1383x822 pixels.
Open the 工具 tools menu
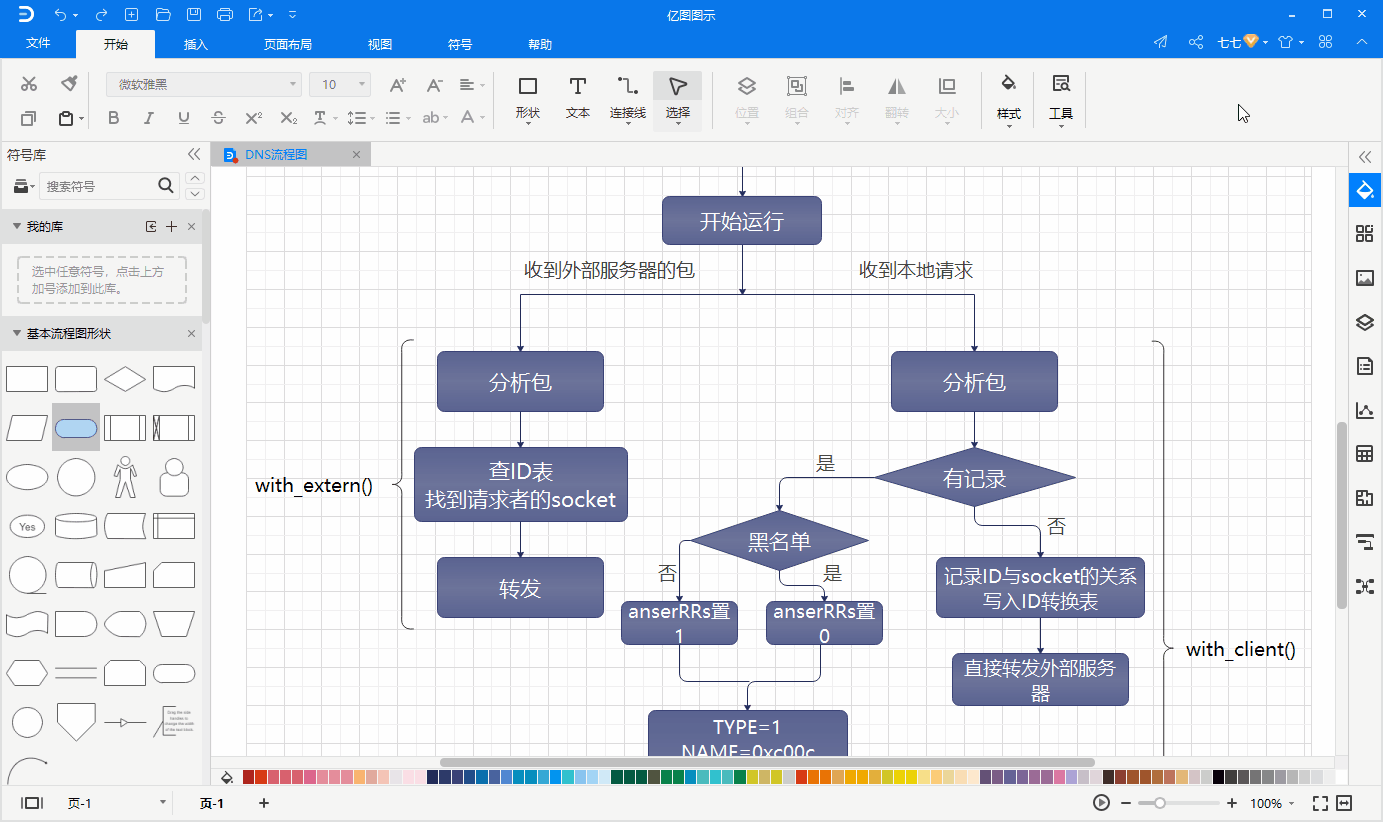click(1061, 99)
